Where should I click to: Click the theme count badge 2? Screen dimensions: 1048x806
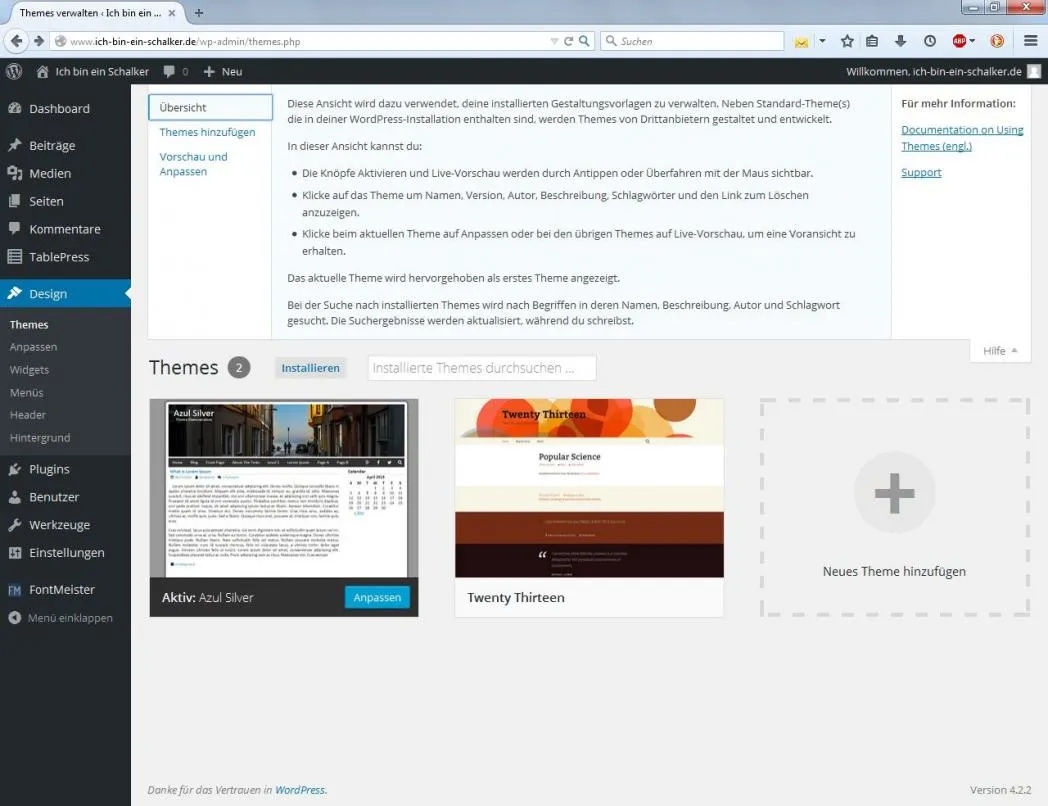pos(239,368)
